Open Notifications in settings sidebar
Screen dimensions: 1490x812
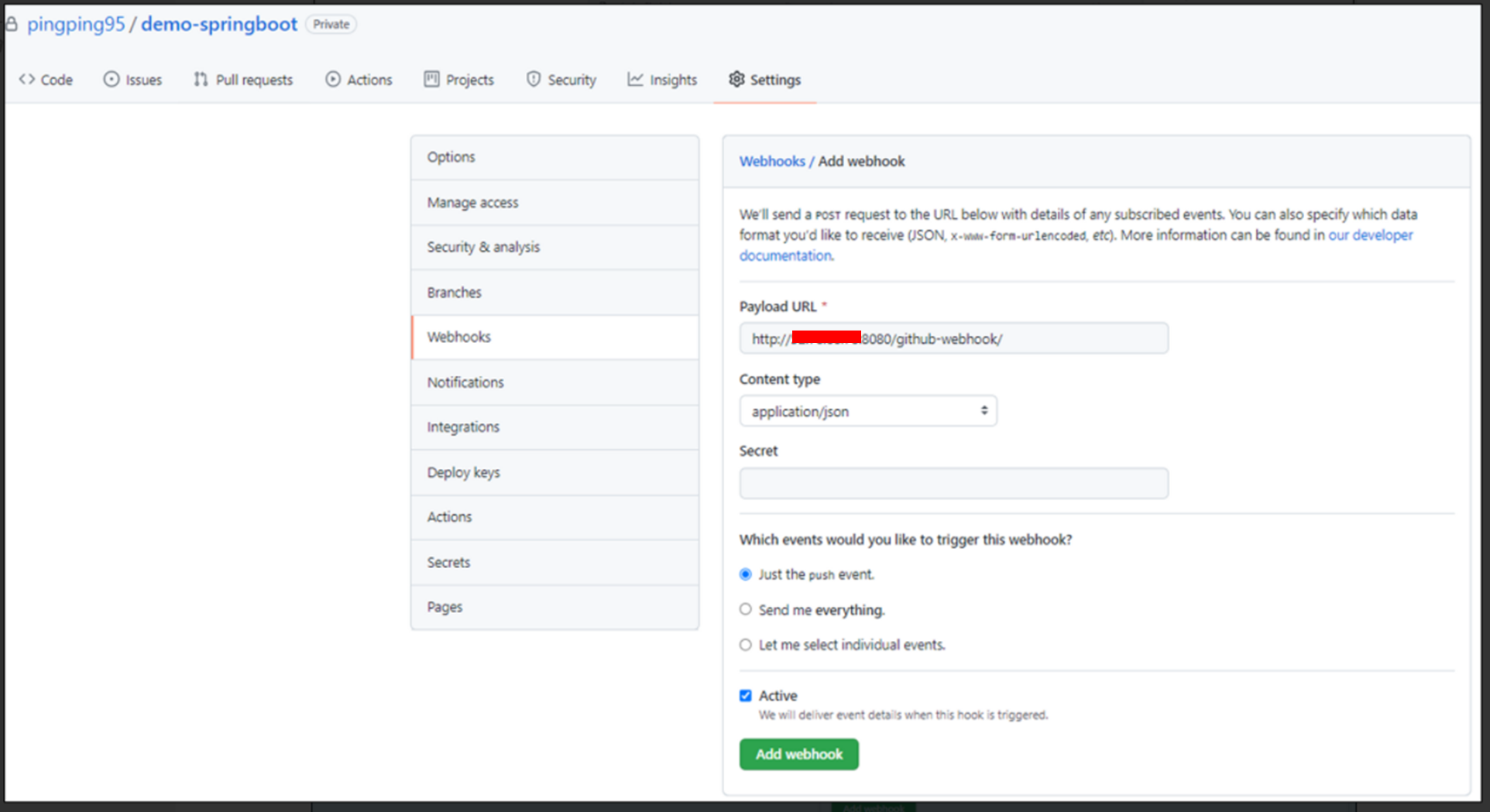pos(555,382)
